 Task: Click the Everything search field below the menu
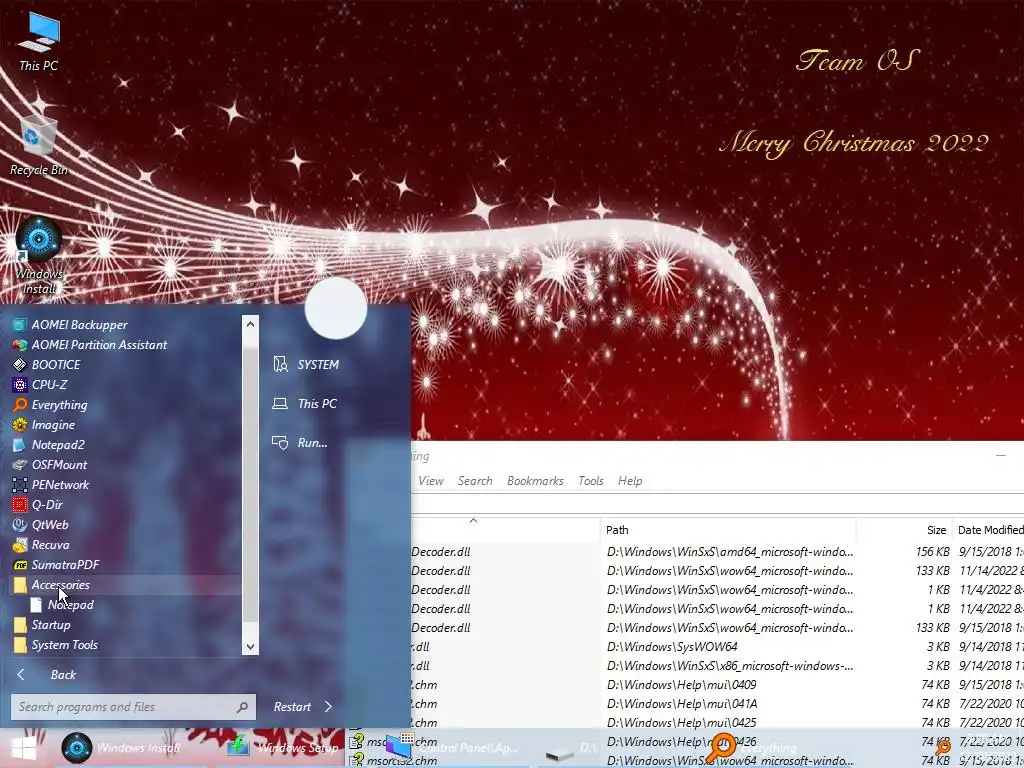point(717,504)
